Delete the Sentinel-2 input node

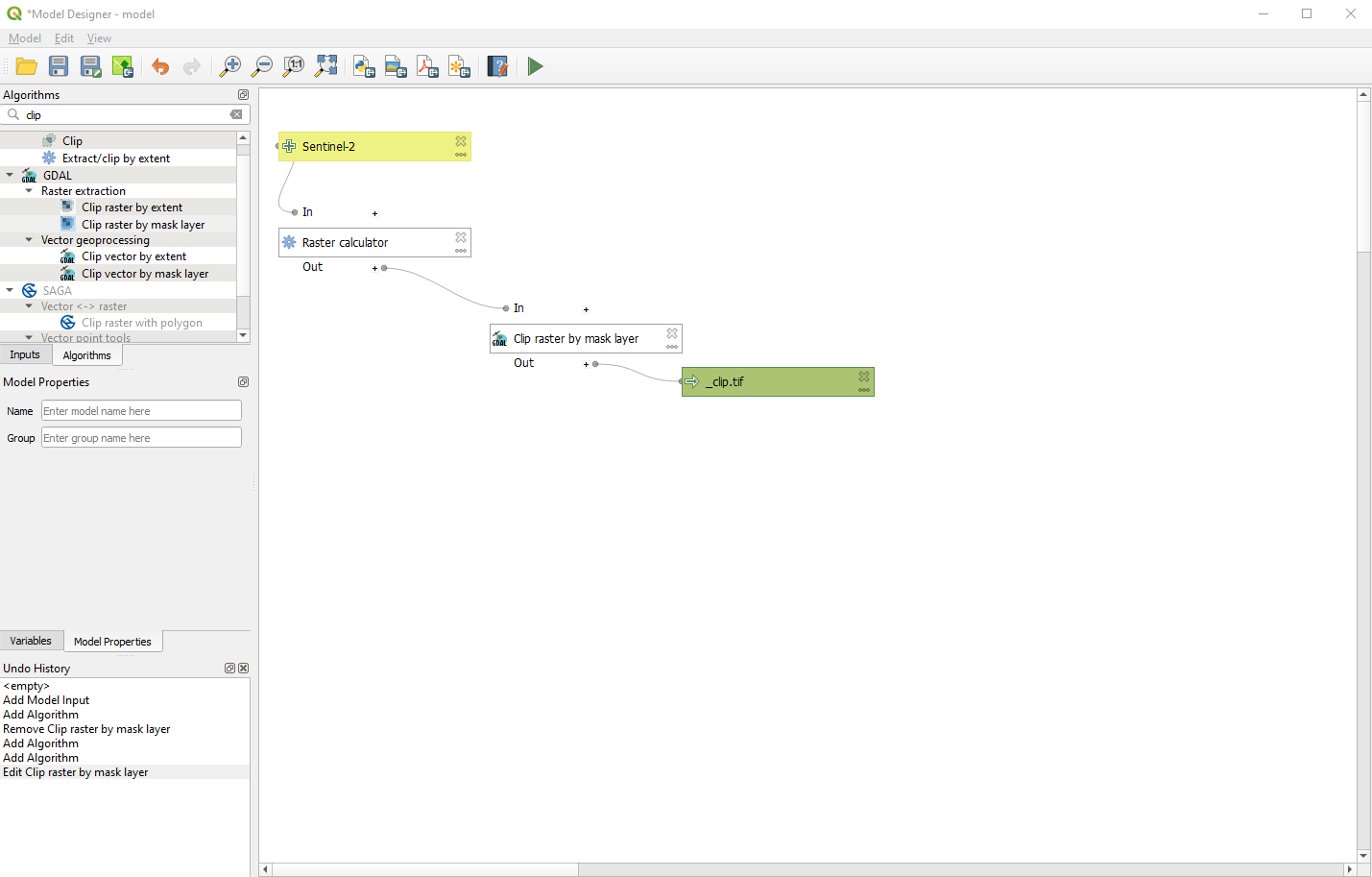coord(461,140)
